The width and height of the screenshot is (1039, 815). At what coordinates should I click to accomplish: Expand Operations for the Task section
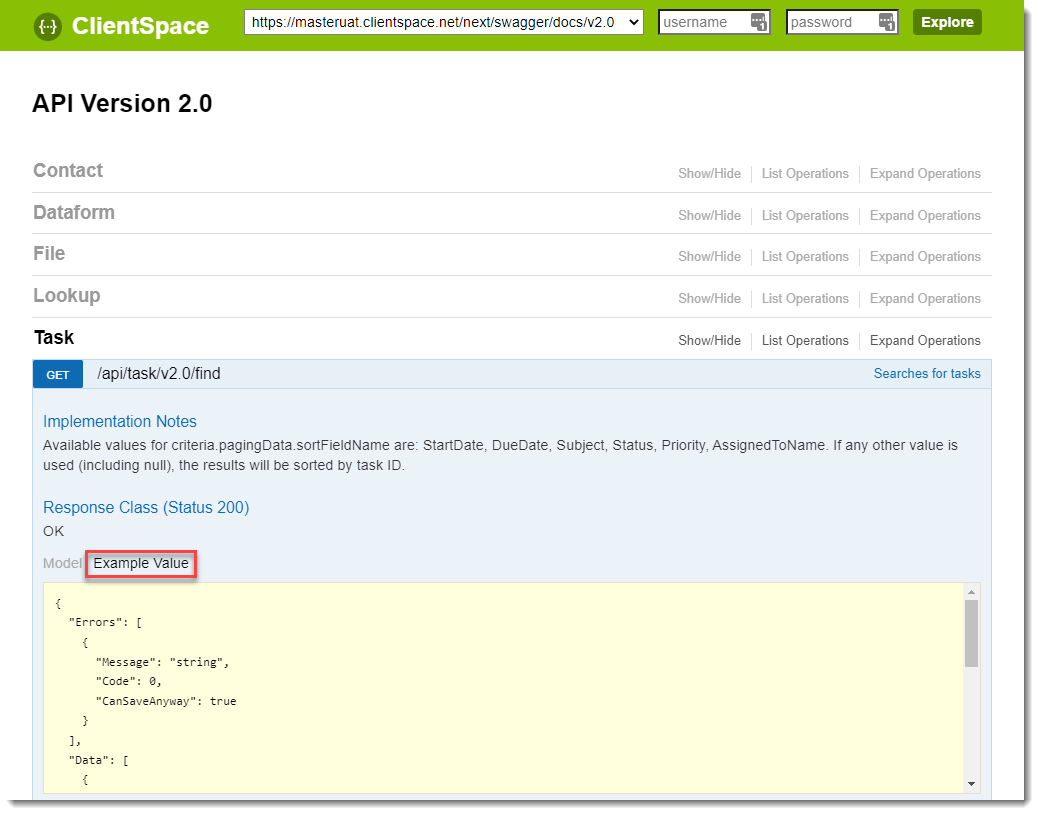point(925,341)
